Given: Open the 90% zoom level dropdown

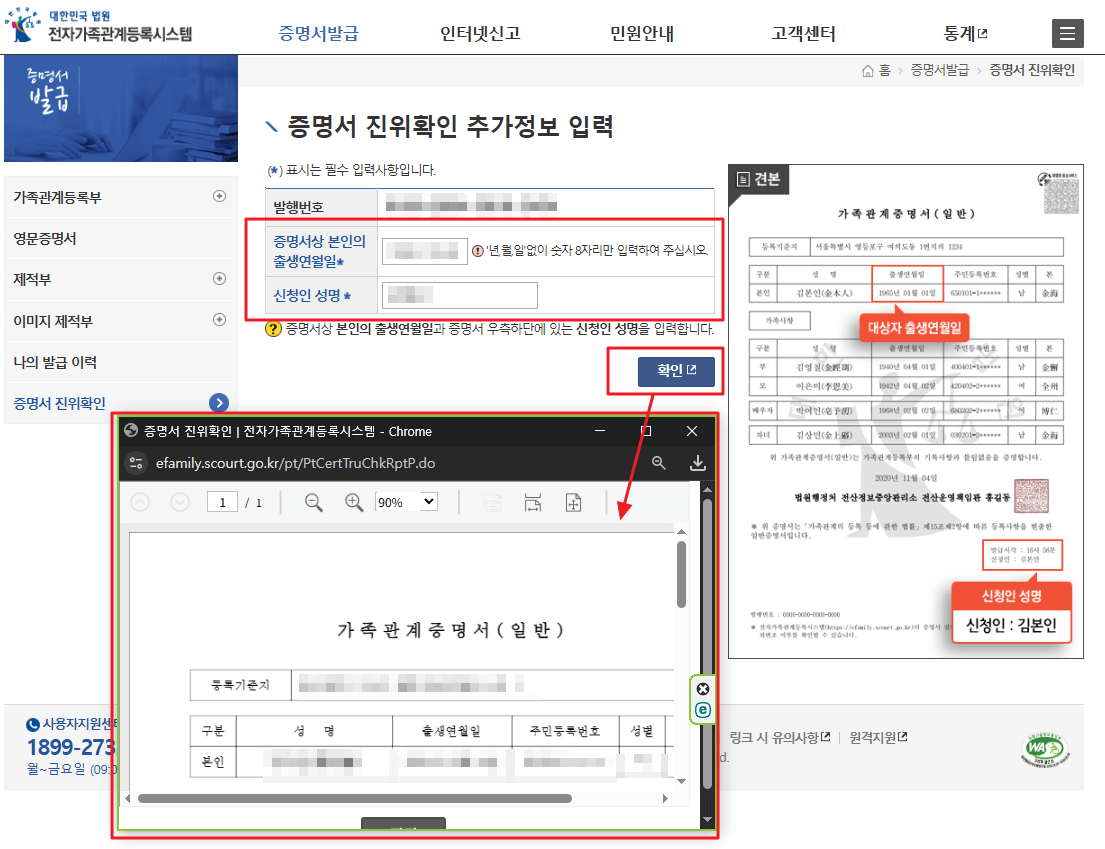Looking at the screenshot, I should point(404,500).
